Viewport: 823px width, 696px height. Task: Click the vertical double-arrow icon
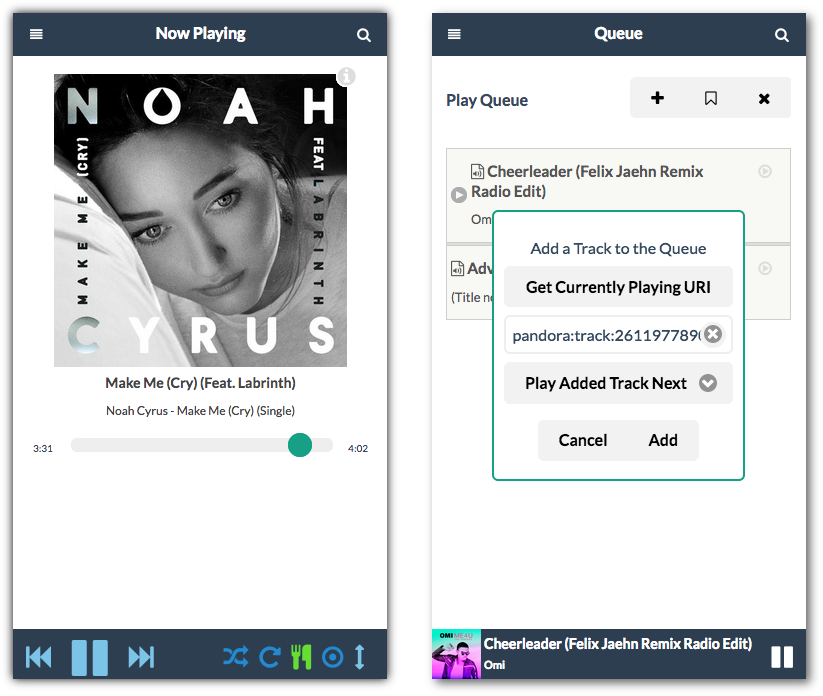tap(360, 657)
